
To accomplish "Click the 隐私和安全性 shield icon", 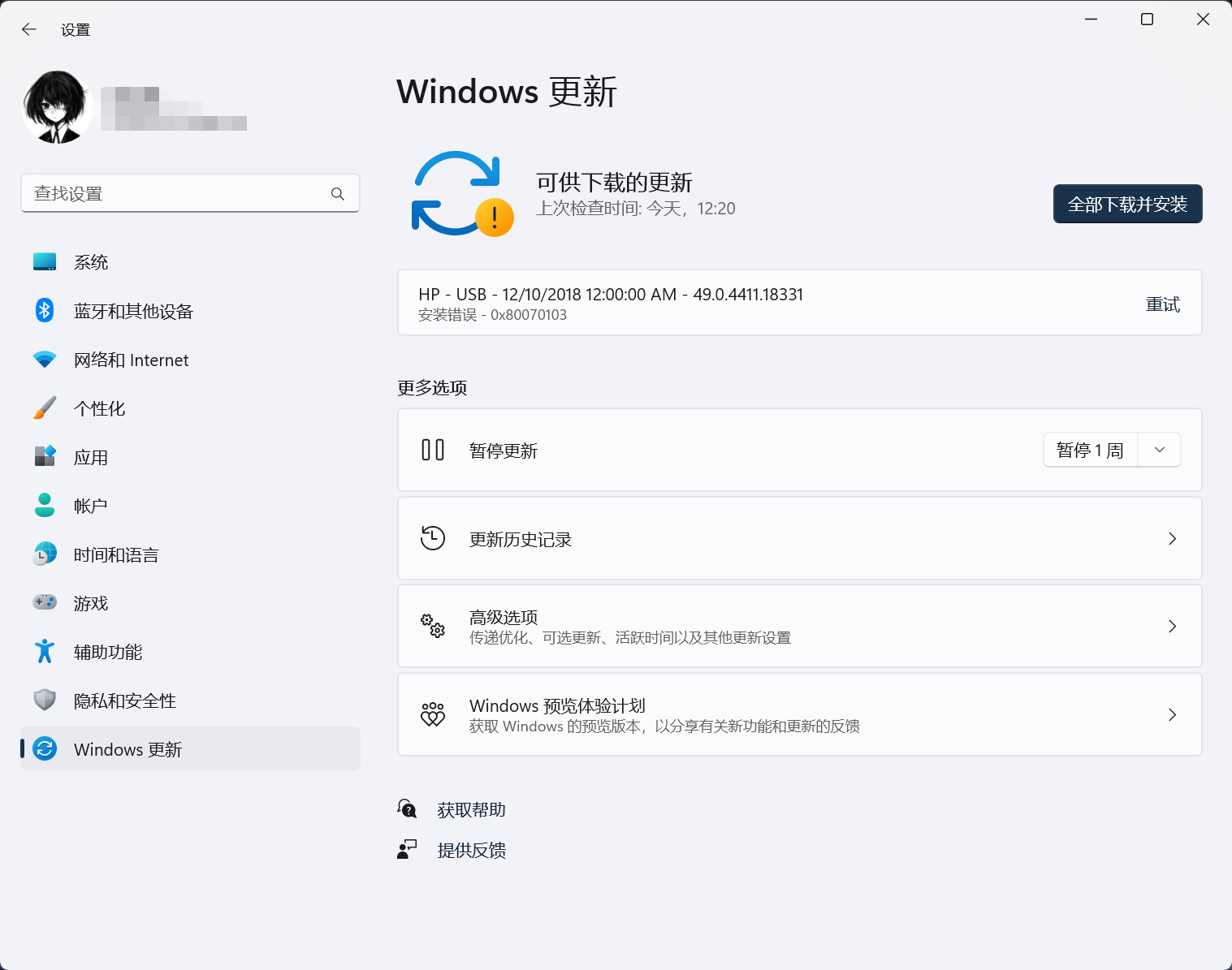I will point(44,700).
